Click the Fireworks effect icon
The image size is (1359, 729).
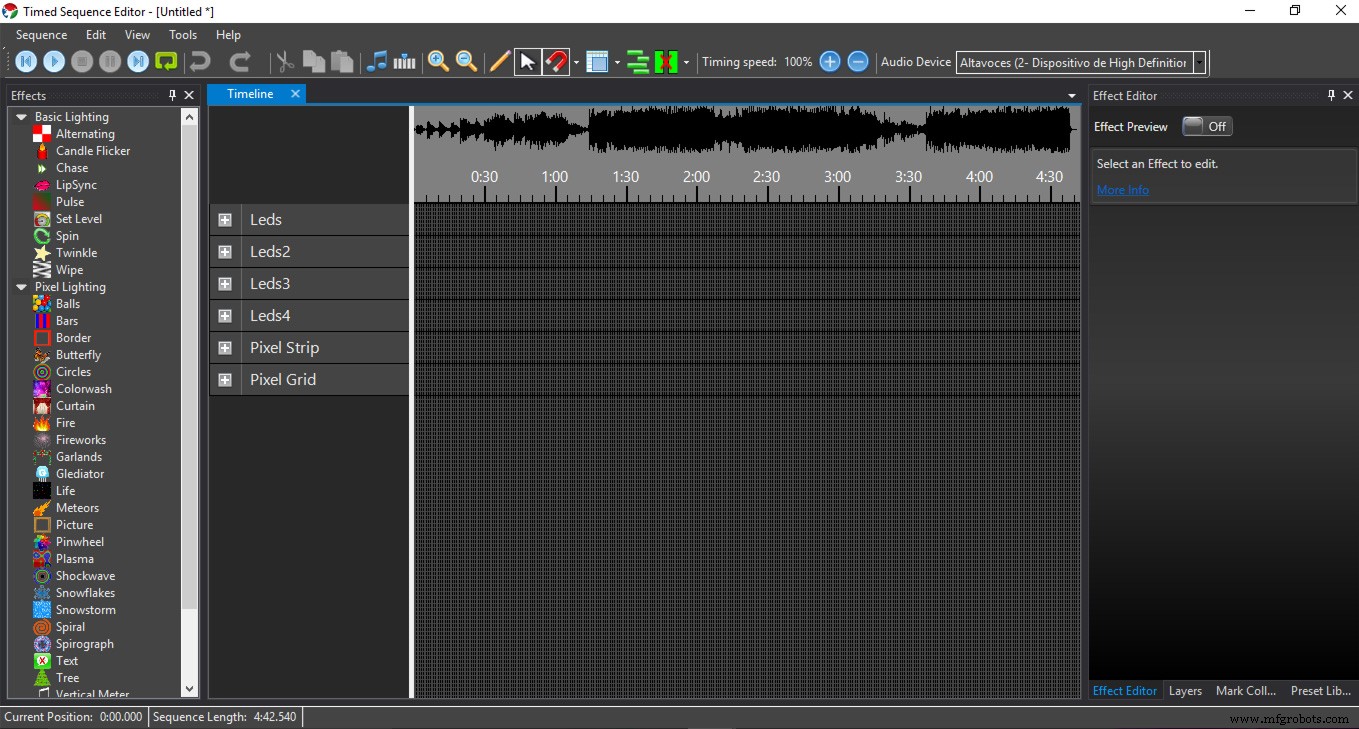[x=42, y=440]
